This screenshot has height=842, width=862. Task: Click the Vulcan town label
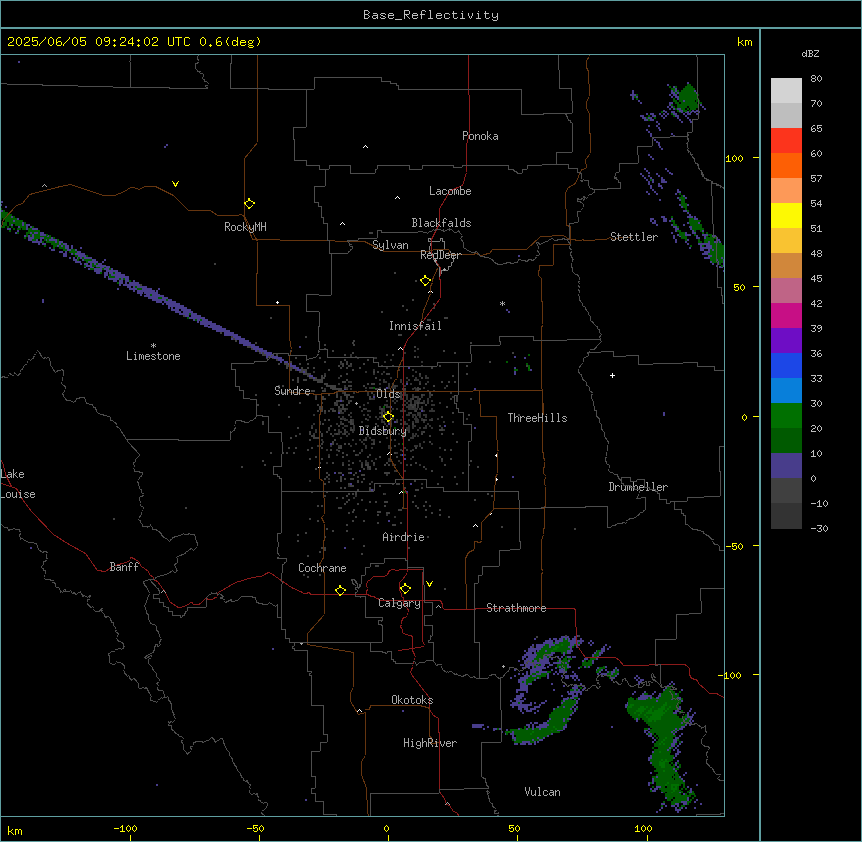click(x=543, y=792)
